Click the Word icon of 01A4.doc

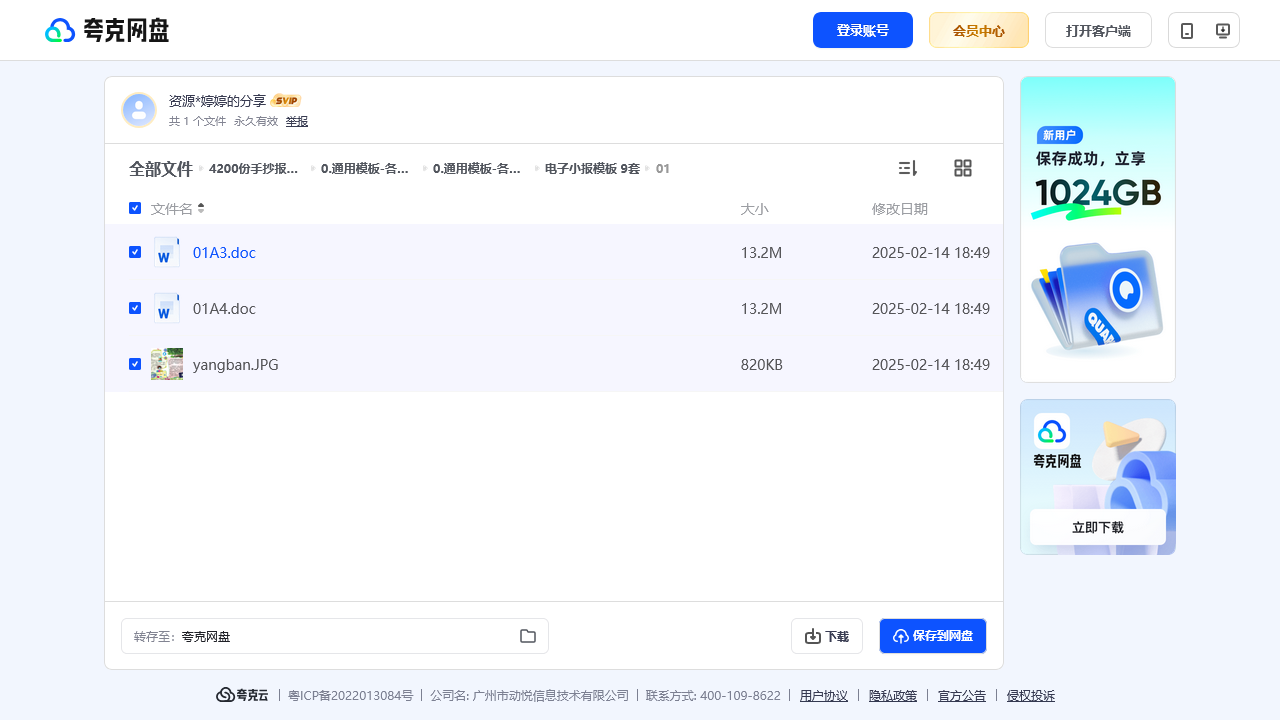[x=167, y=308]
